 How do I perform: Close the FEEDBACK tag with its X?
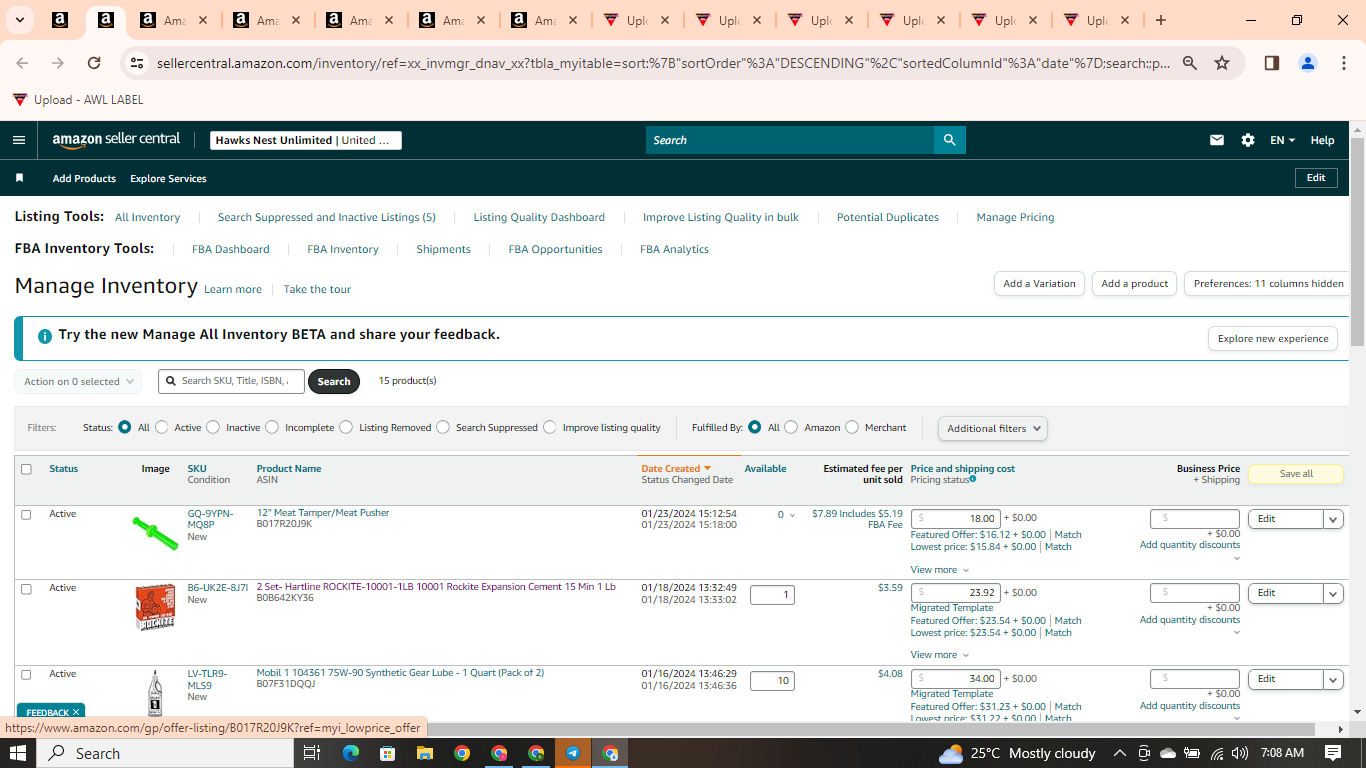(76, 712)
